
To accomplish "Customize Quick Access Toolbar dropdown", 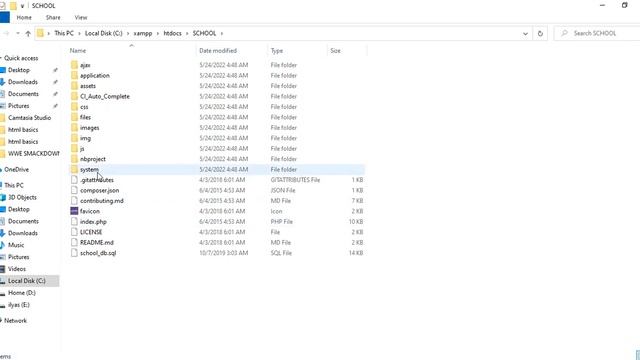I will point(22,6).
